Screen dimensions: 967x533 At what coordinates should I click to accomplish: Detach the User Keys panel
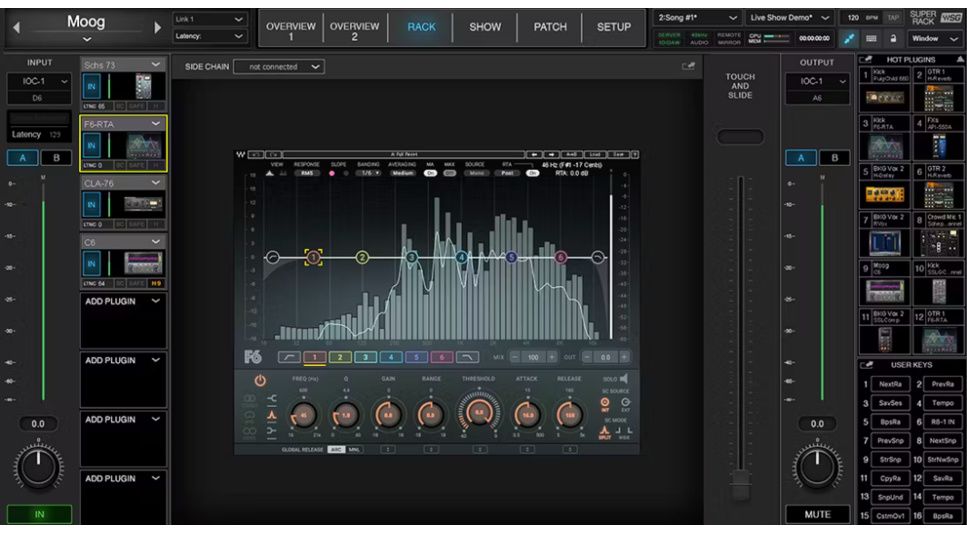point(866,365)
